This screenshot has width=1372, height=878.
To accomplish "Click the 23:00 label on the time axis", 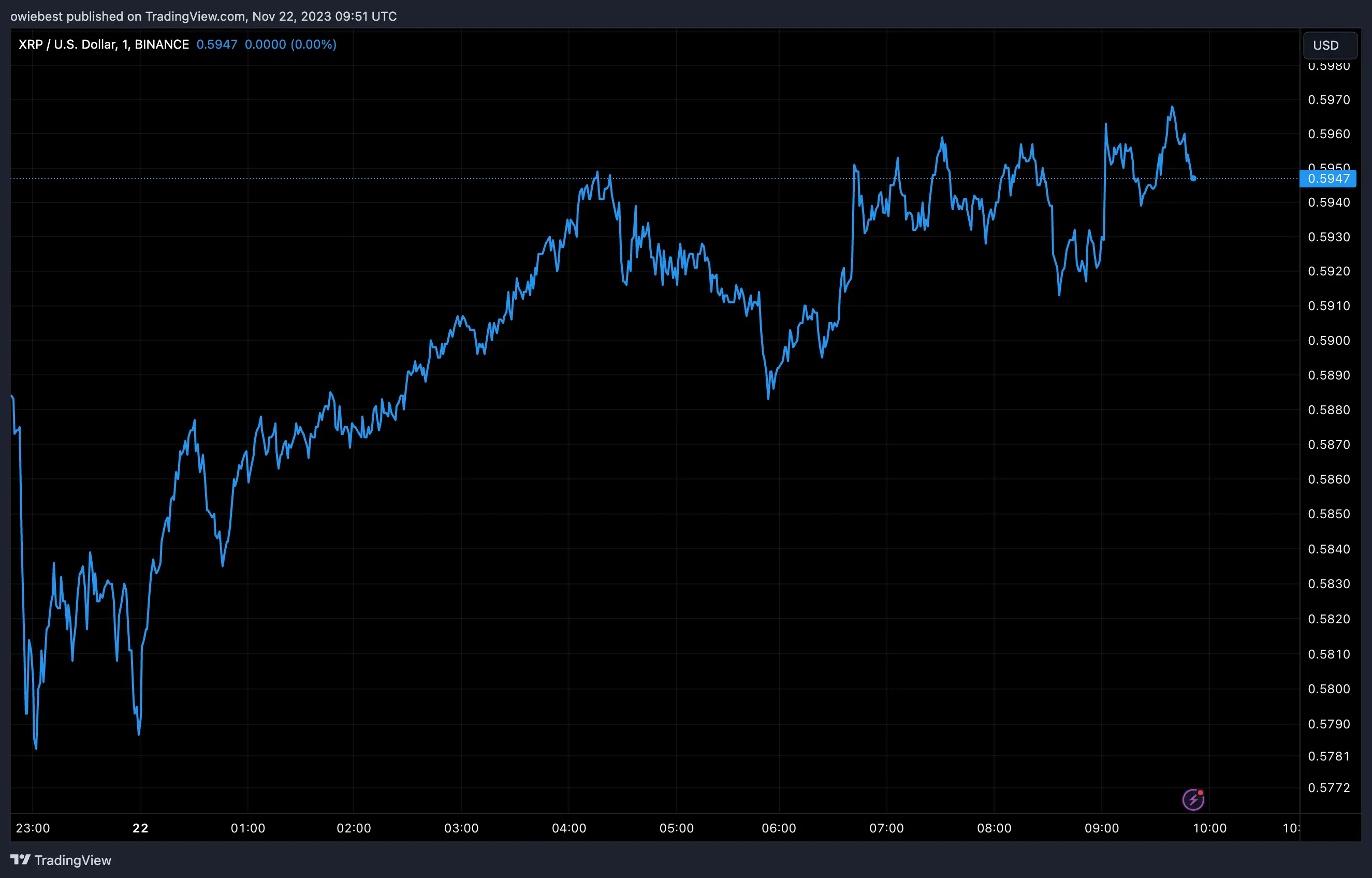I will click(33, 828).
